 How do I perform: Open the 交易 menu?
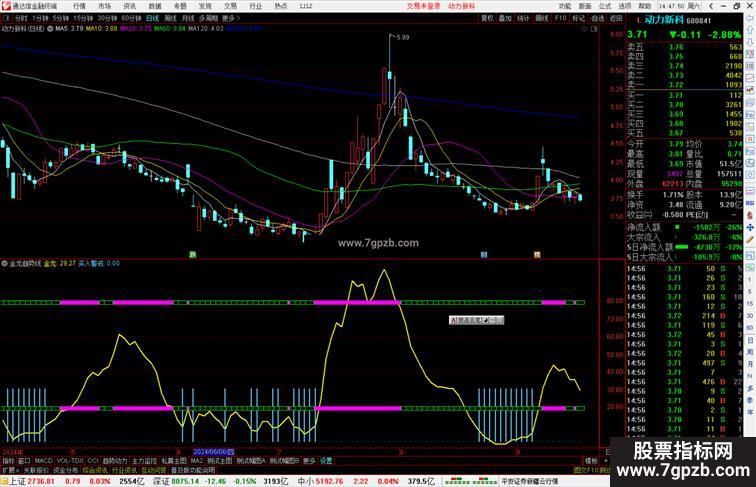(230, 6)
